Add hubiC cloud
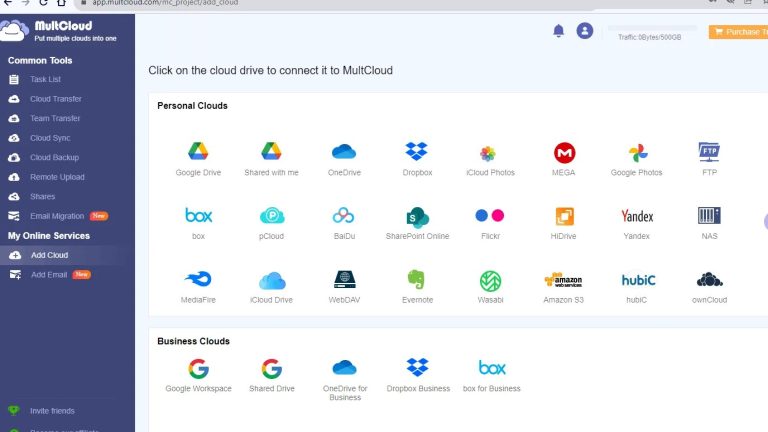Image resolution: width=768 pixels, height=432 pixels. point(638,287)
